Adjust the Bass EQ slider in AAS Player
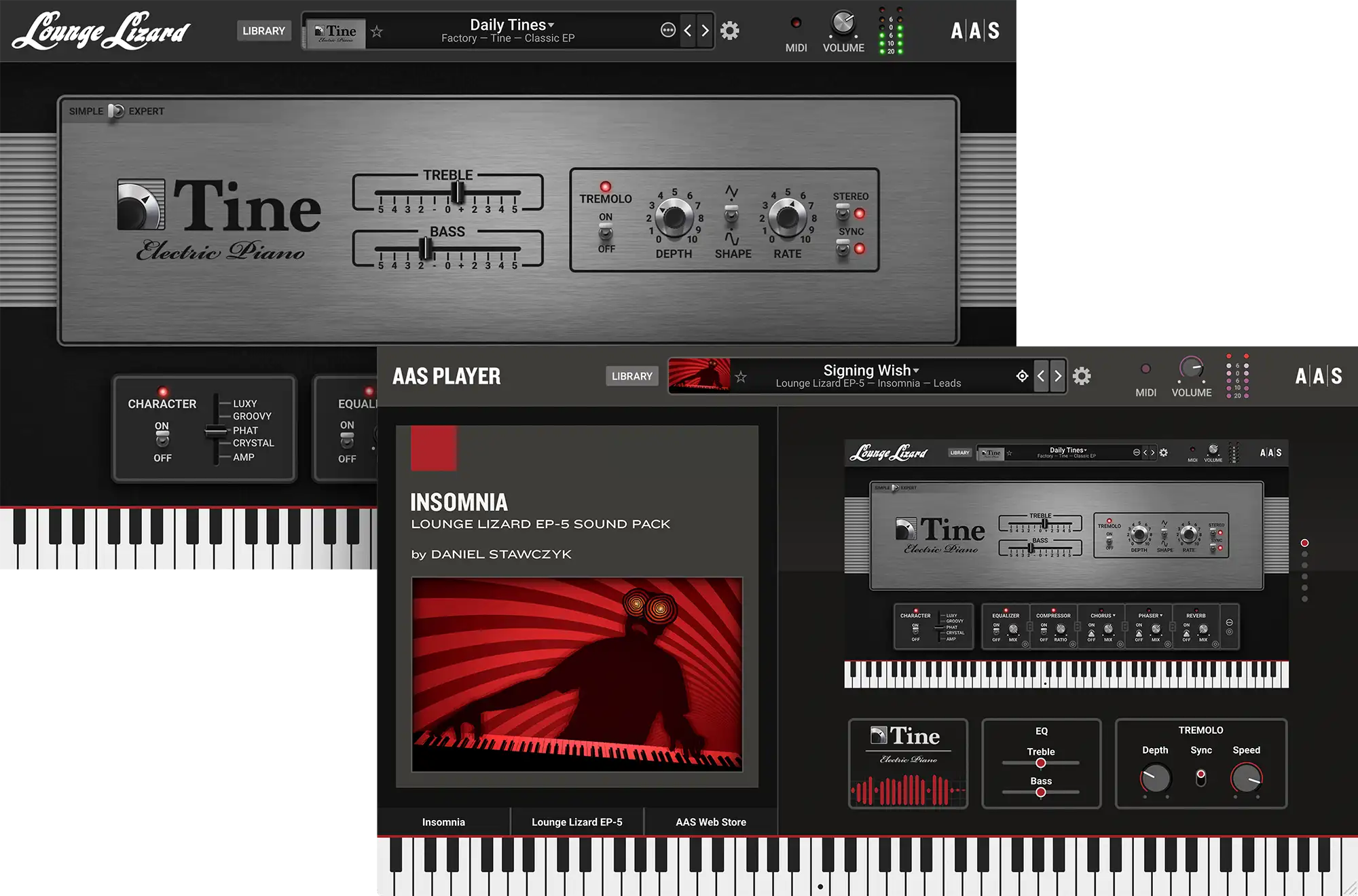Image resolution: width=1358 pixels, height=896 pixels. coord(1040,792)
